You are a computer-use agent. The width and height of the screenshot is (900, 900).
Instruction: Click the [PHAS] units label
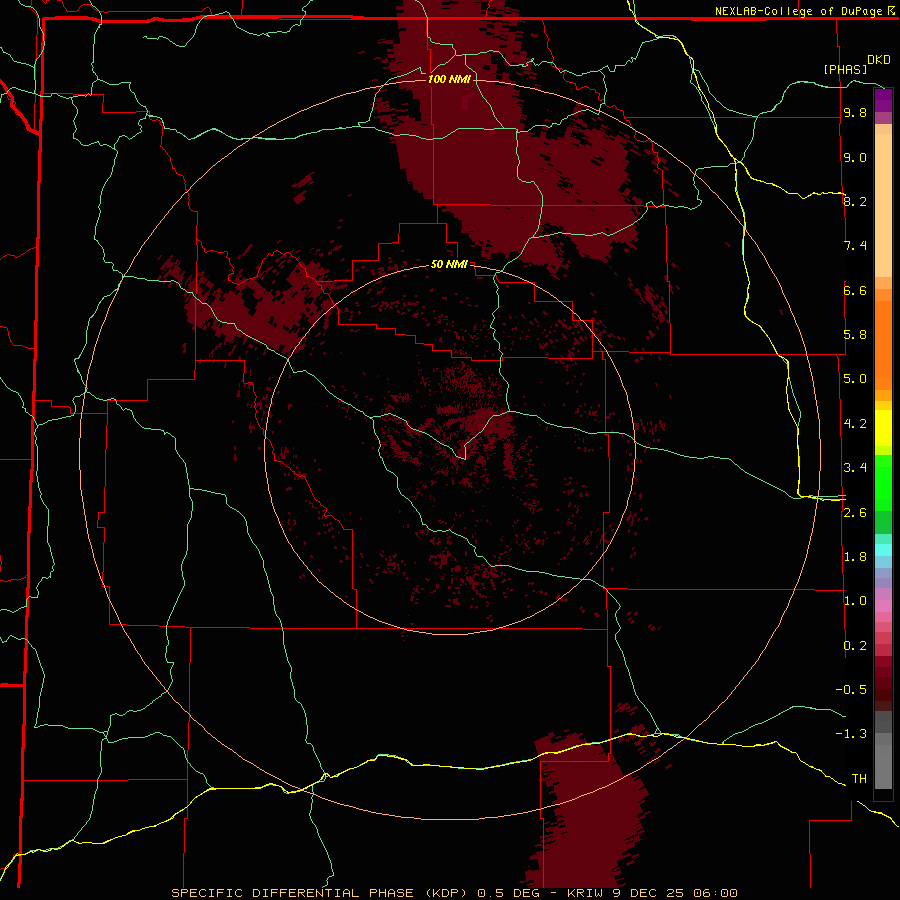[845, 69]
